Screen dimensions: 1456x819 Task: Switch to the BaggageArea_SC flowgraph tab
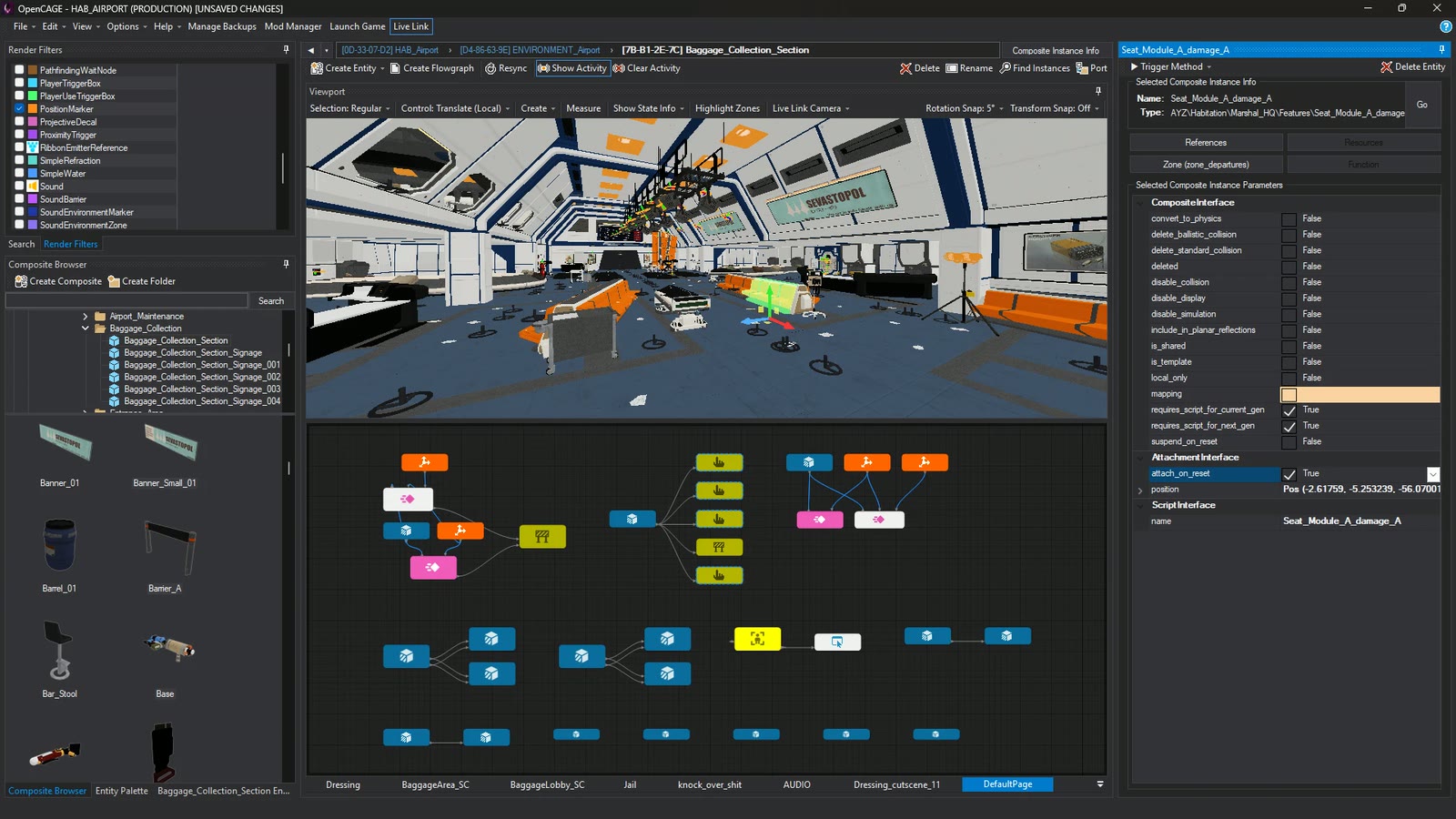(x=435, y=784)
